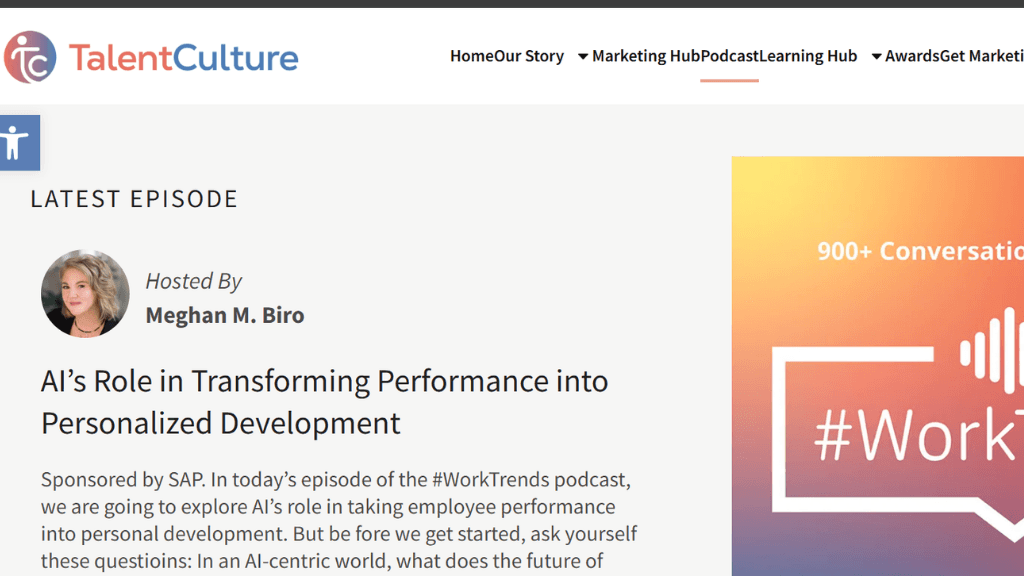1024x576 pixels.
Task: Expand the Learning Hub dropdown arrow
Action: pyautogui.click(x=877, y=57)
